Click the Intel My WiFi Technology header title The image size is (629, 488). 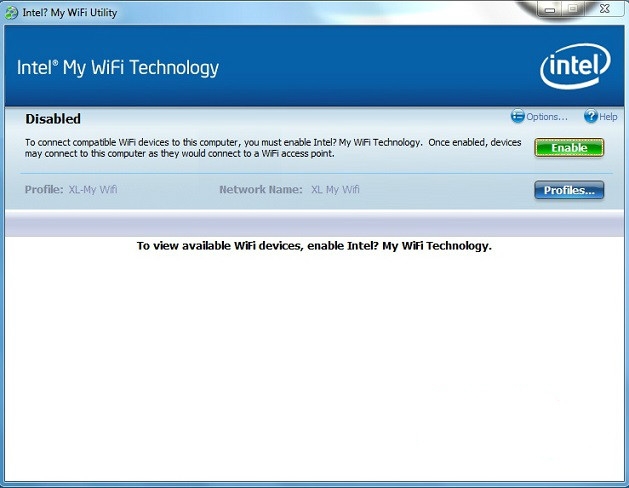click(x=118, y=67)
